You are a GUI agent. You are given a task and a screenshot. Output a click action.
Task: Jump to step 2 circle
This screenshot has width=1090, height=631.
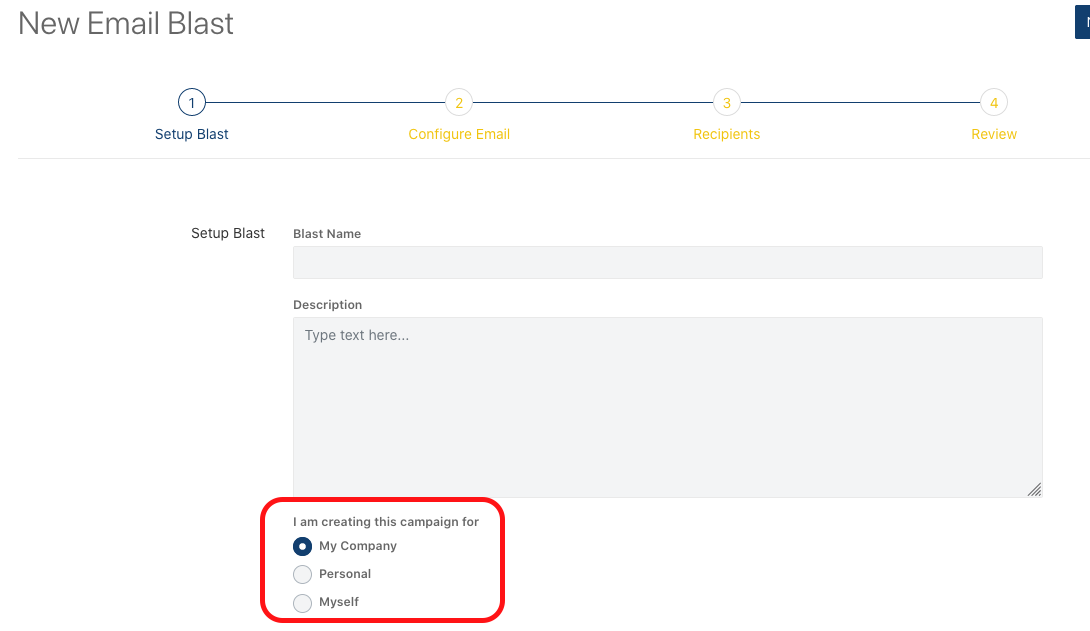(459, 103)
